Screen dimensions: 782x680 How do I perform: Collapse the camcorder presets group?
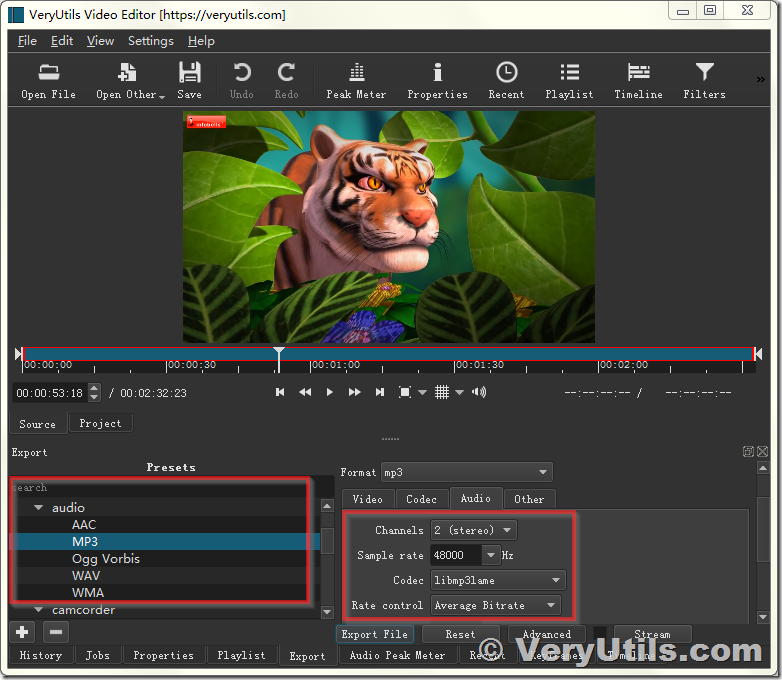[38, 610]
